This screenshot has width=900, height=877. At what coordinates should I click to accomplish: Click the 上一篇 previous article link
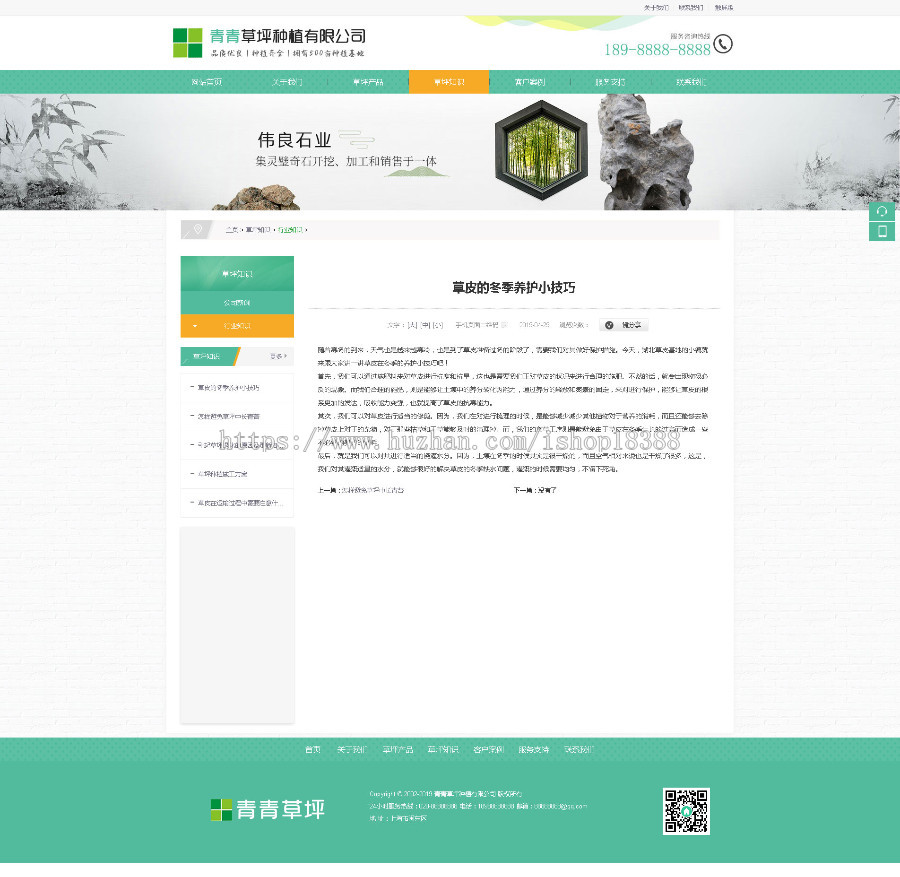(360, 490)
